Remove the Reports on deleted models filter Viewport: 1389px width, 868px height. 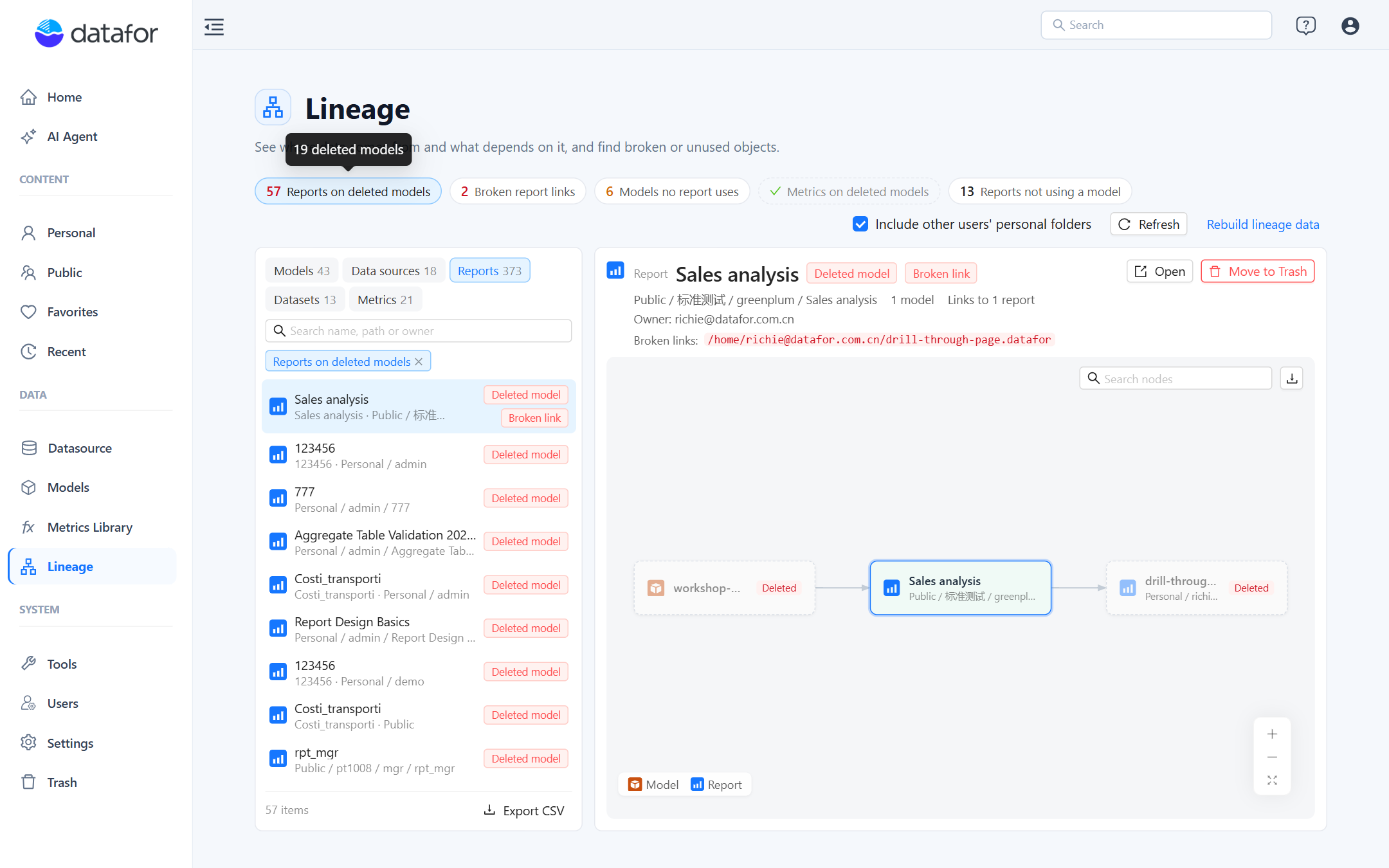(419, 362)
